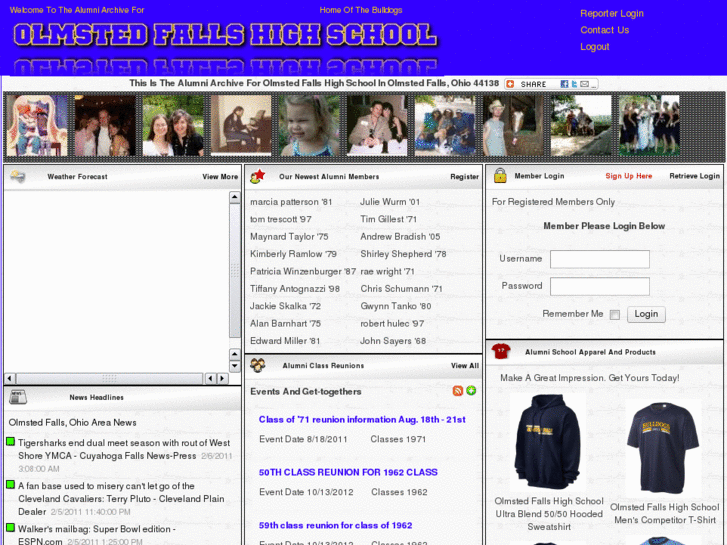Open View All class reunions
727x545 pixels.
(x=465, y=365)
